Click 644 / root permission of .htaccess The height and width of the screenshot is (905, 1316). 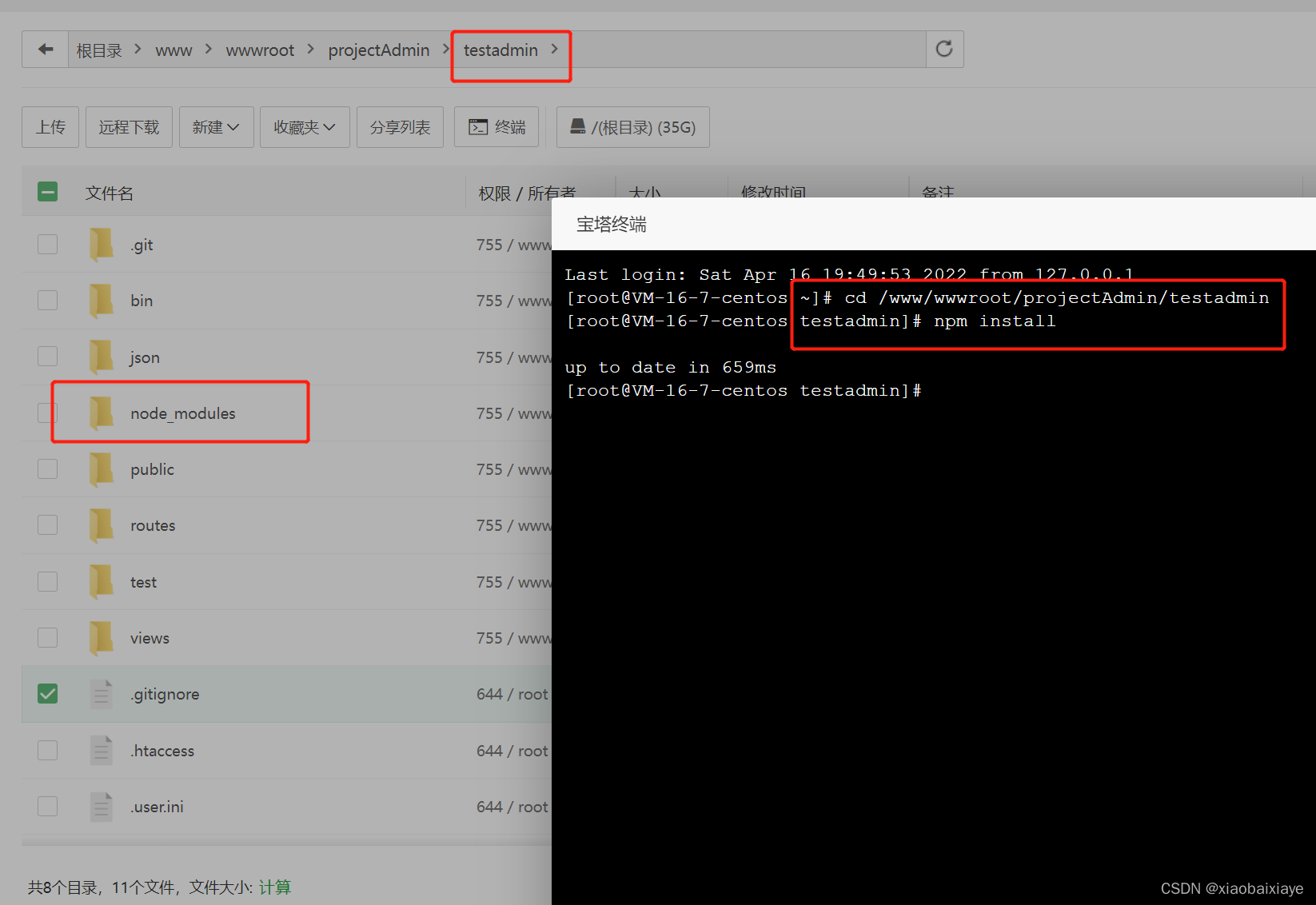512,751
